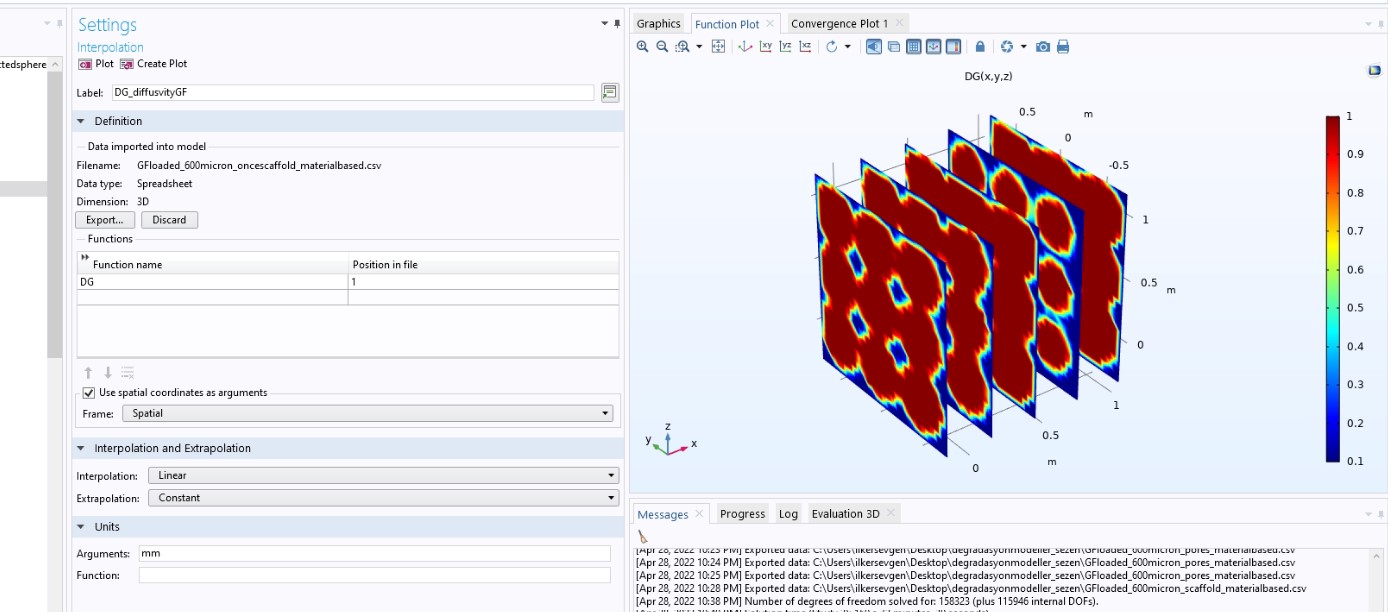Switch to the XY view icon

(766, 47)
